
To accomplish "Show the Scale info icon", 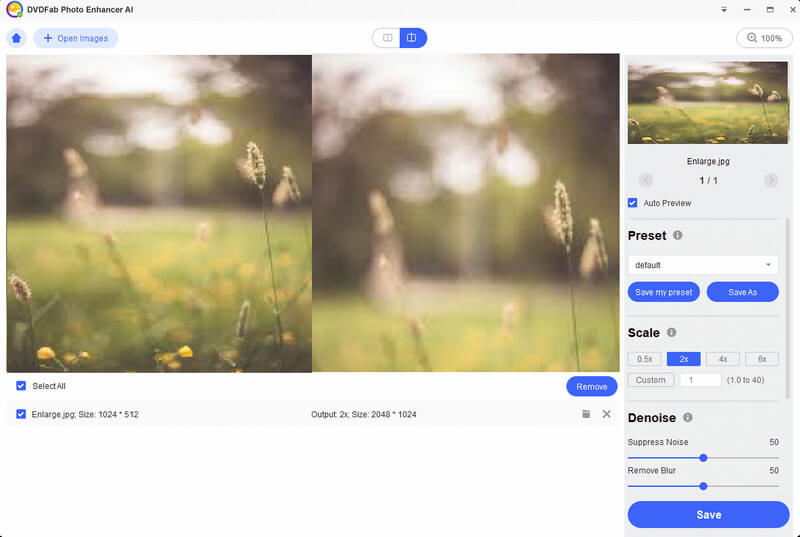I will coord(671,333).
